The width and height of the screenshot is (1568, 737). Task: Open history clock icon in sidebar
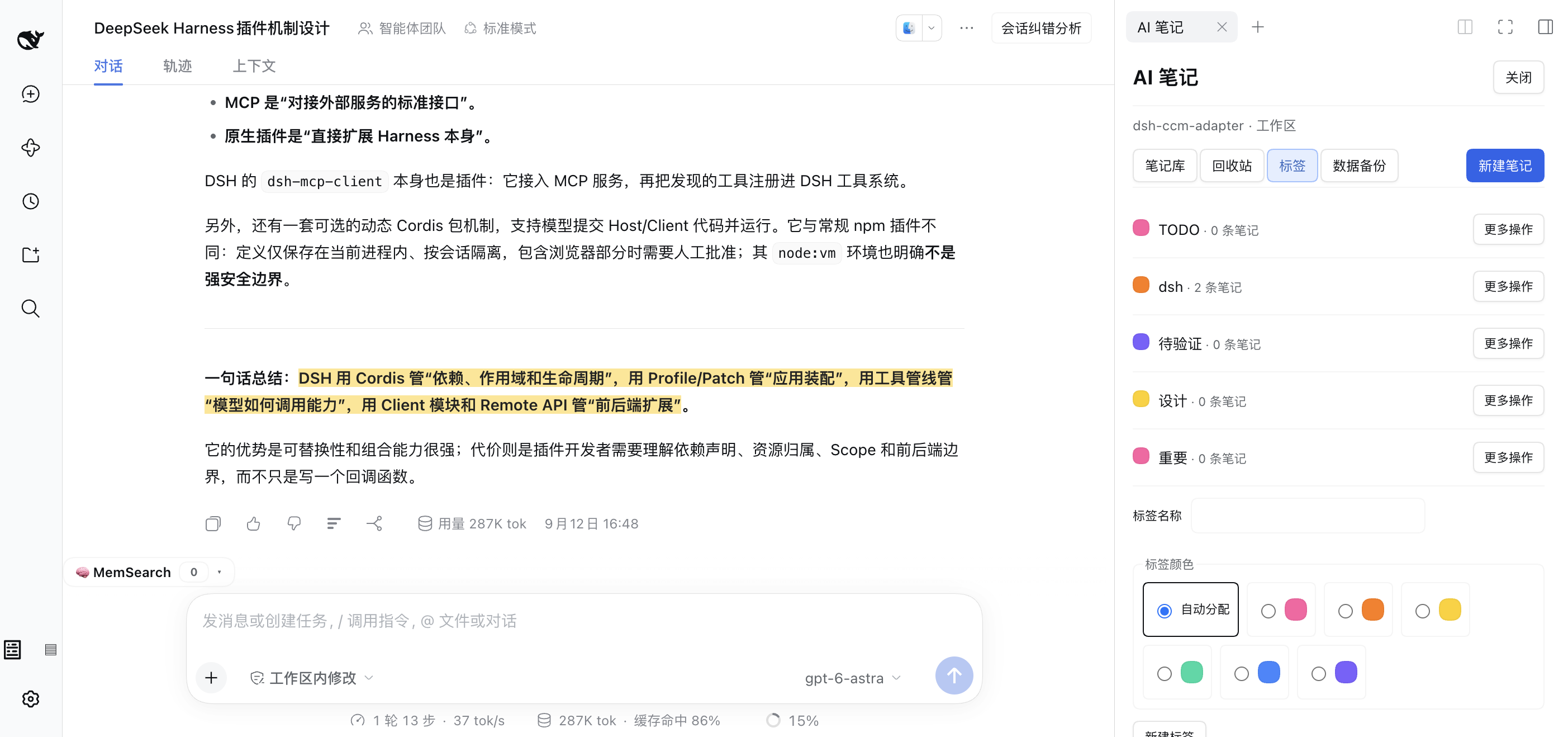30,201
